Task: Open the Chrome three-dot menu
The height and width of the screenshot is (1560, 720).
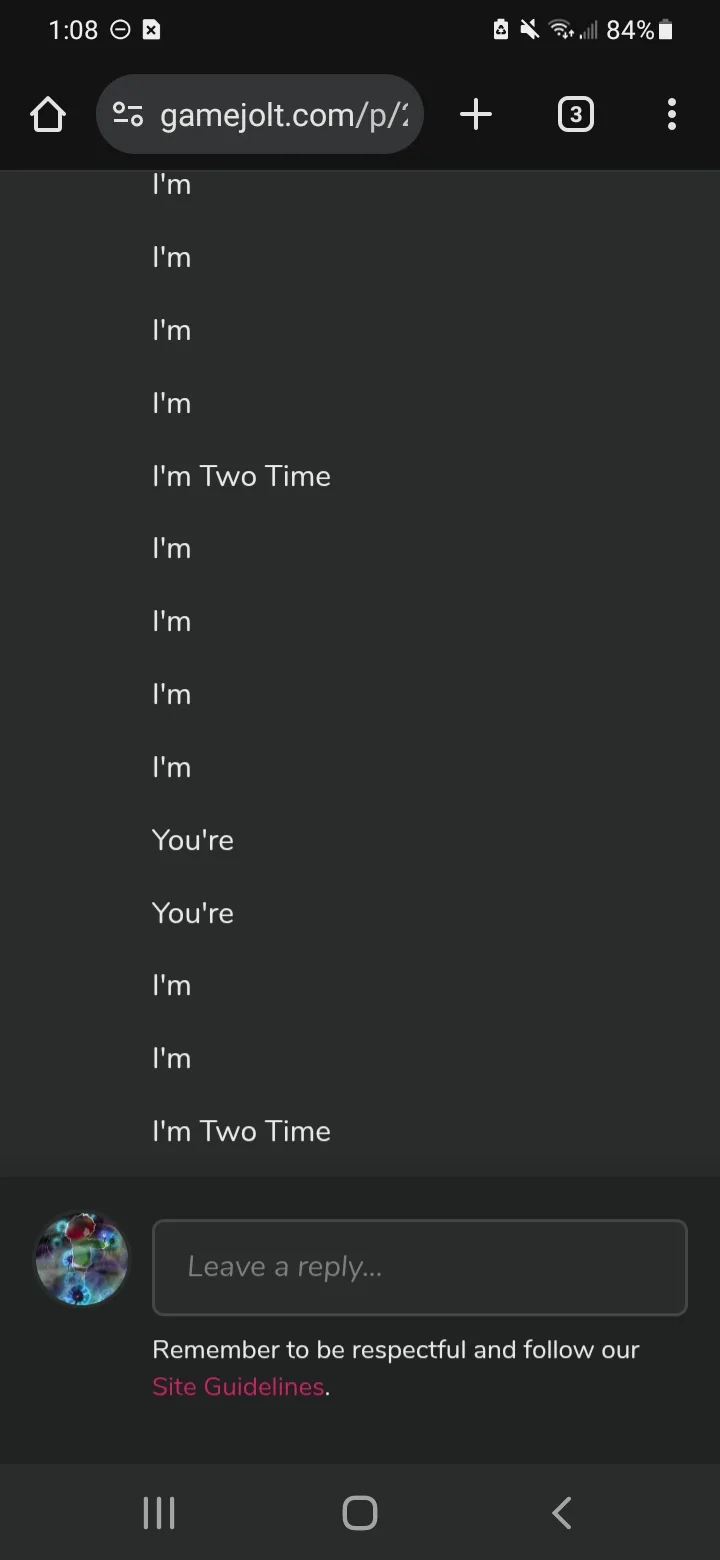Action: (x=671, y=115)
